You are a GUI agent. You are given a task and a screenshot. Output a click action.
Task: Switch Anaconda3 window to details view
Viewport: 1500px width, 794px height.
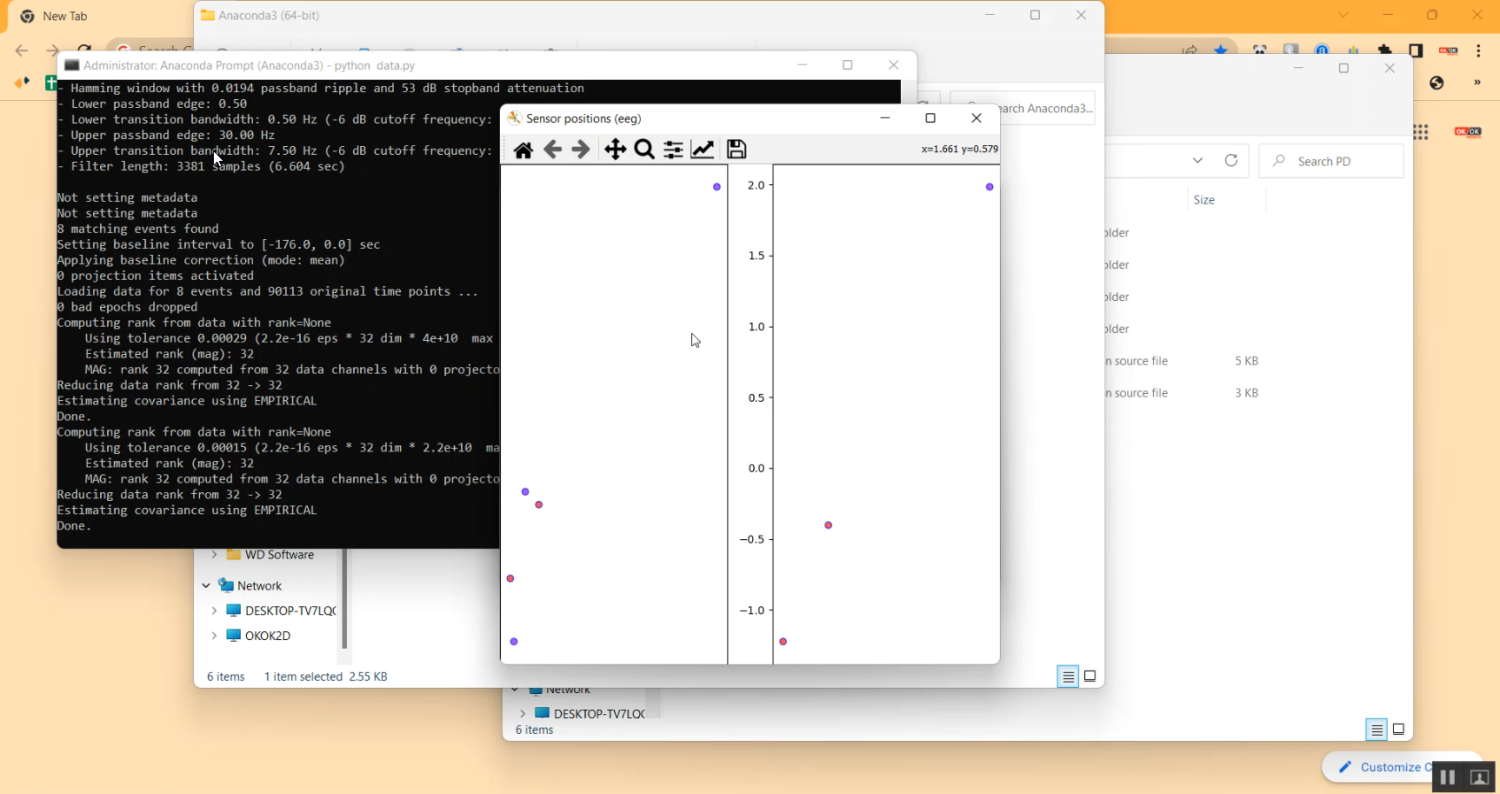[1068, 677]
